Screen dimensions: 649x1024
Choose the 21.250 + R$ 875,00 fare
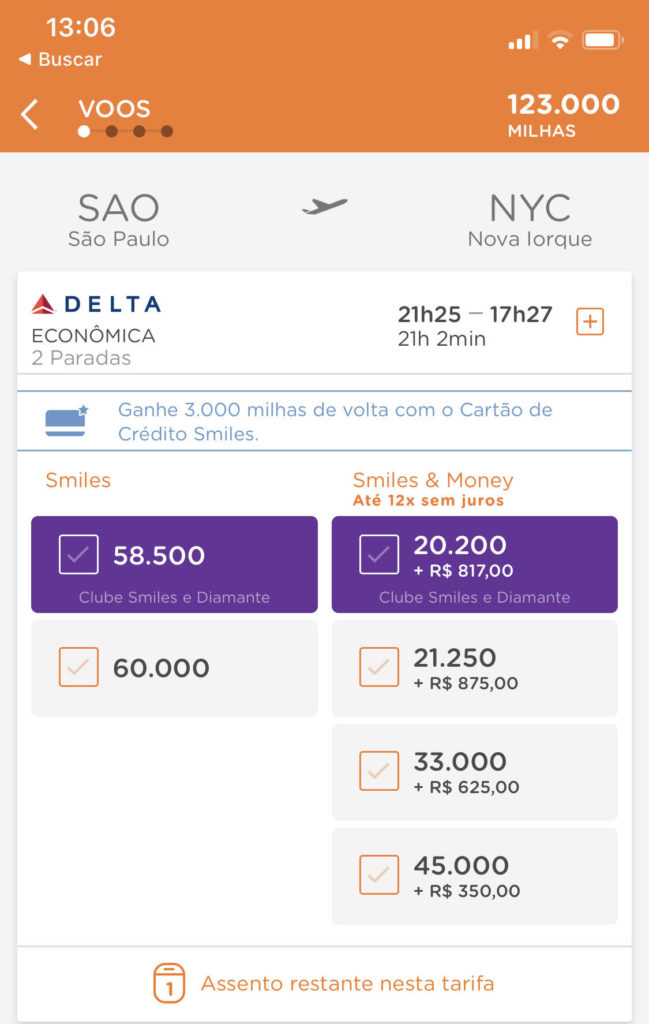475,667
